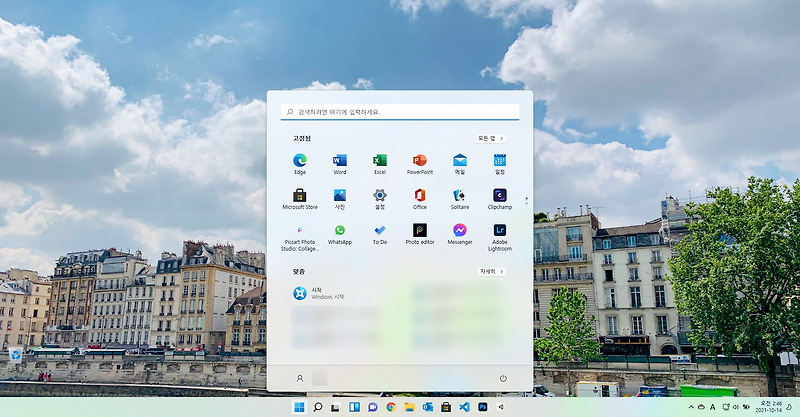Launch the Office app
Screen dimensions: 800x417
click(419, 199)
